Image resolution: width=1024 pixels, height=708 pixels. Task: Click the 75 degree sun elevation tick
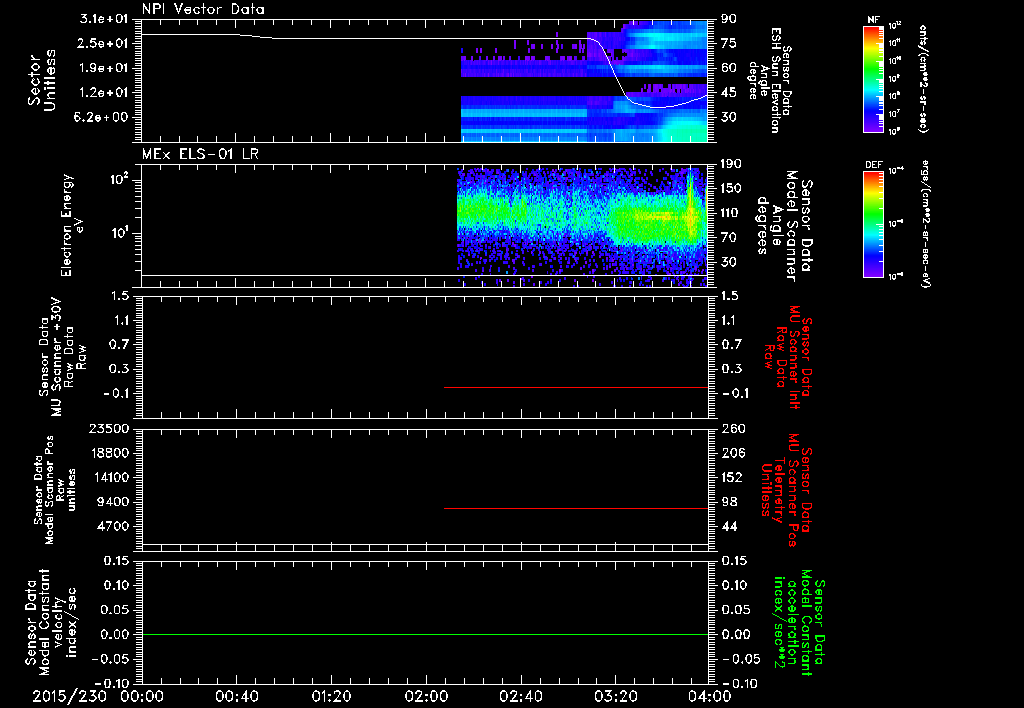[729, 43]
